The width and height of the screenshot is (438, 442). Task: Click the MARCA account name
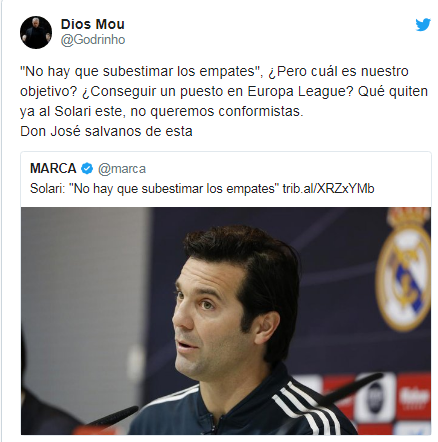[x=53, y=169]
